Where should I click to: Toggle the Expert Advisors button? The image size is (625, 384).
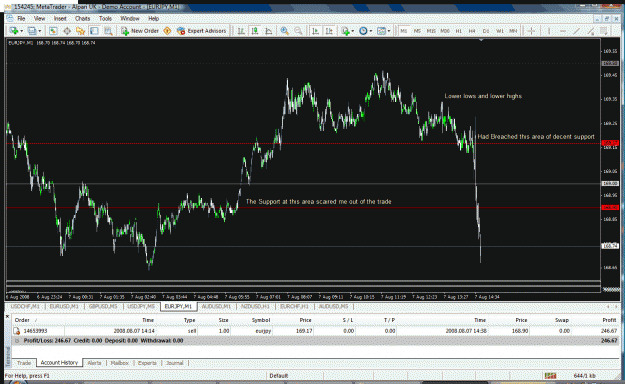pos(202,31)
